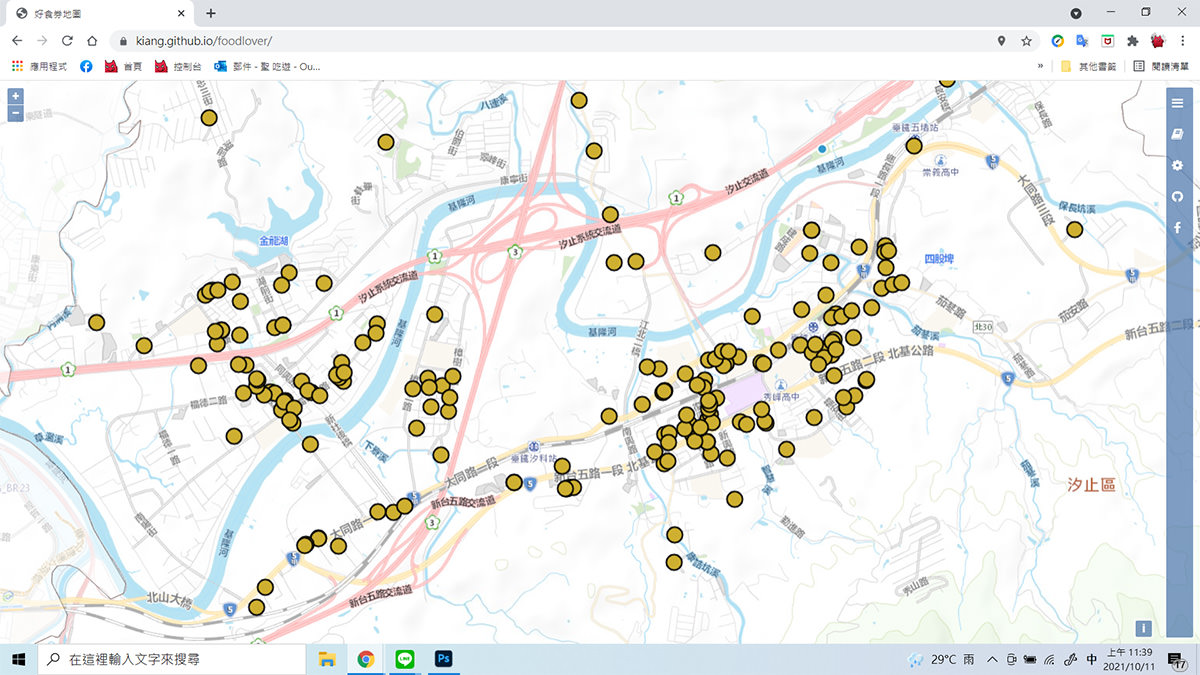Image resolution: width=1200 pixels, height=675 pixels.
Task: Zoom in the map with plus button
Action: click(15, 97)
